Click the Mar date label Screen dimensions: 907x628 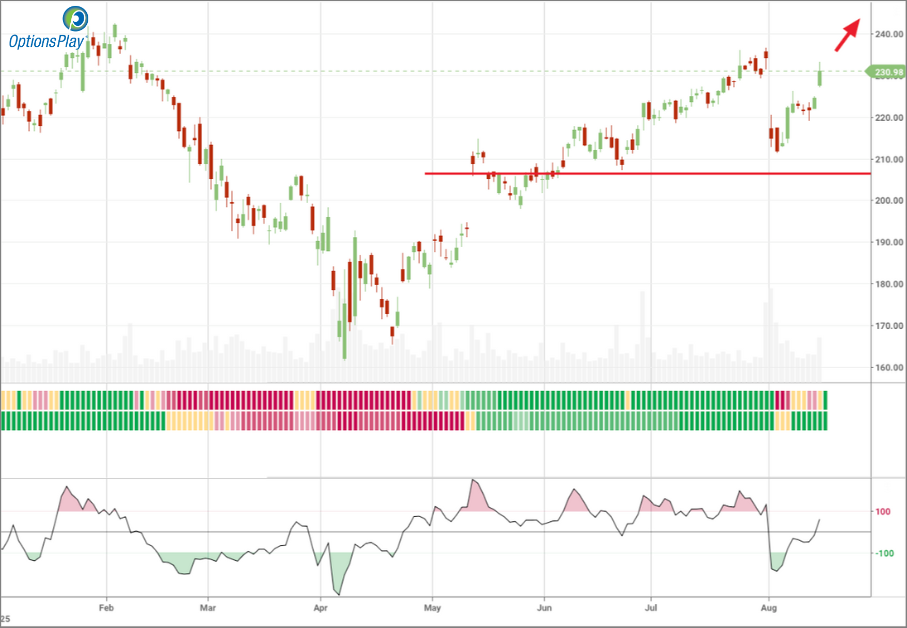coord(208,608)
